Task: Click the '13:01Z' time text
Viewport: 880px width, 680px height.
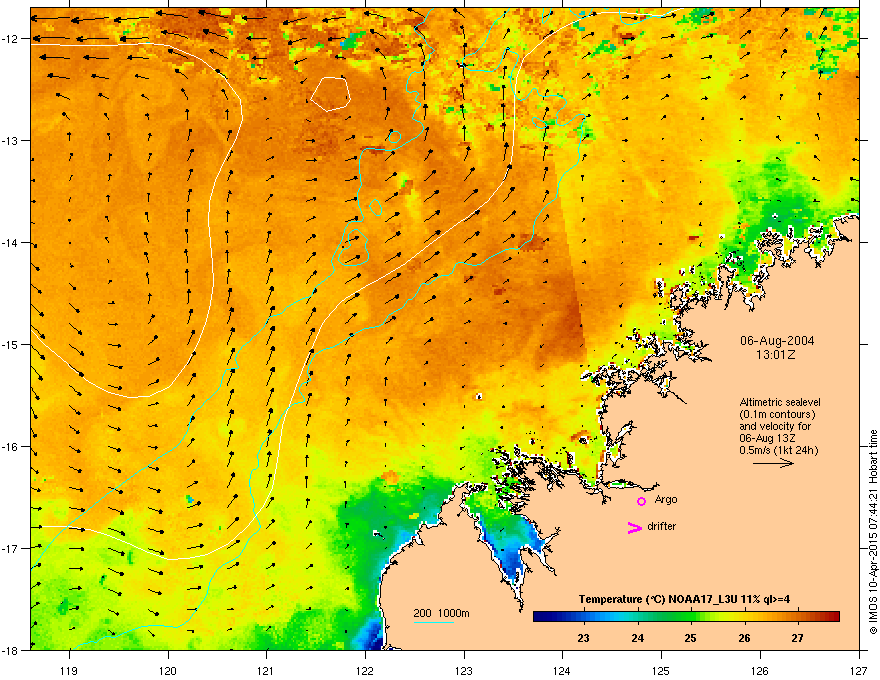Action: tap(776, 355)
